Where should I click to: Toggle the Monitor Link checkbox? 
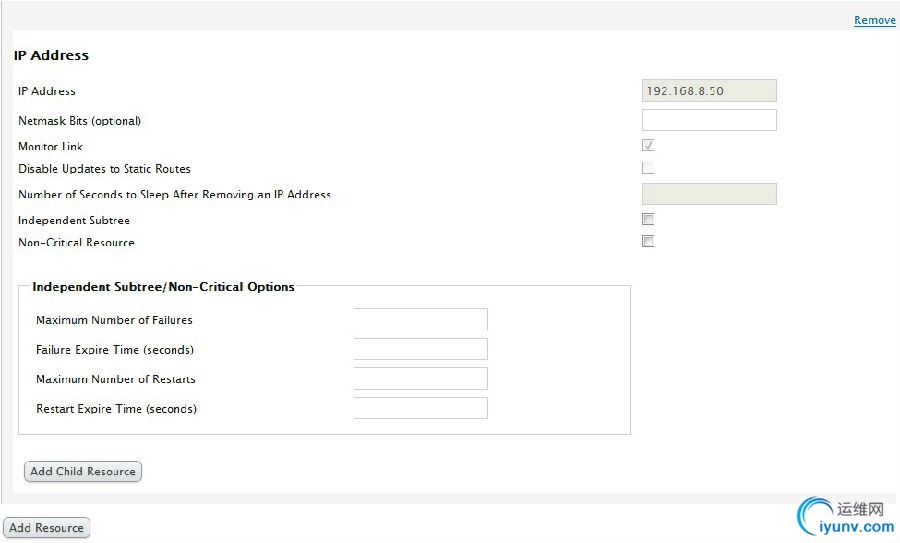(648, 145)
